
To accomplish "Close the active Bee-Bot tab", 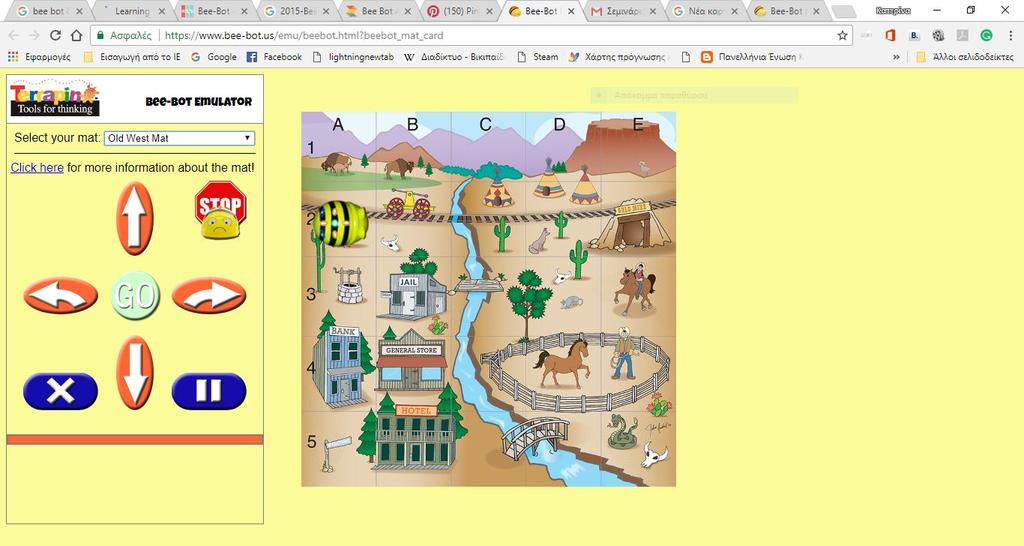I will coord(571,11).
